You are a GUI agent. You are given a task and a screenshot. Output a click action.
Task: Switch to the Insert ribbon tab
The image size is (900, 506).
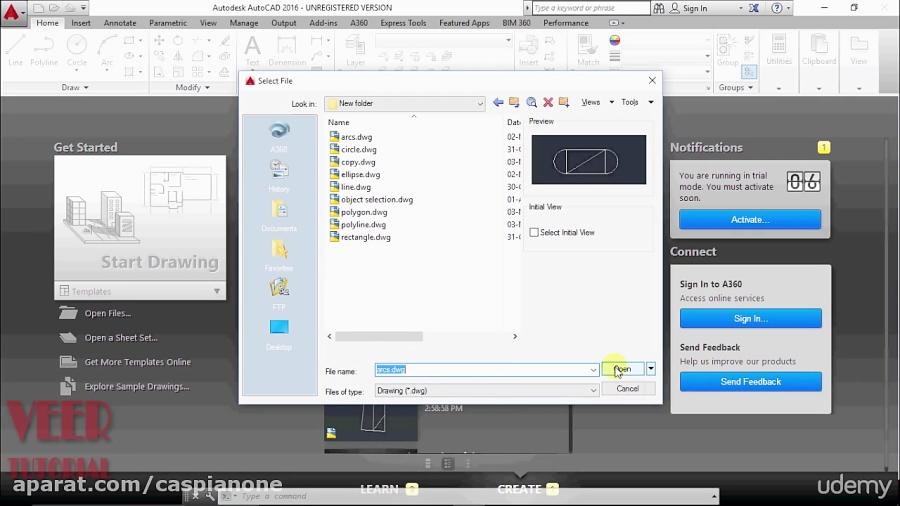81,23
